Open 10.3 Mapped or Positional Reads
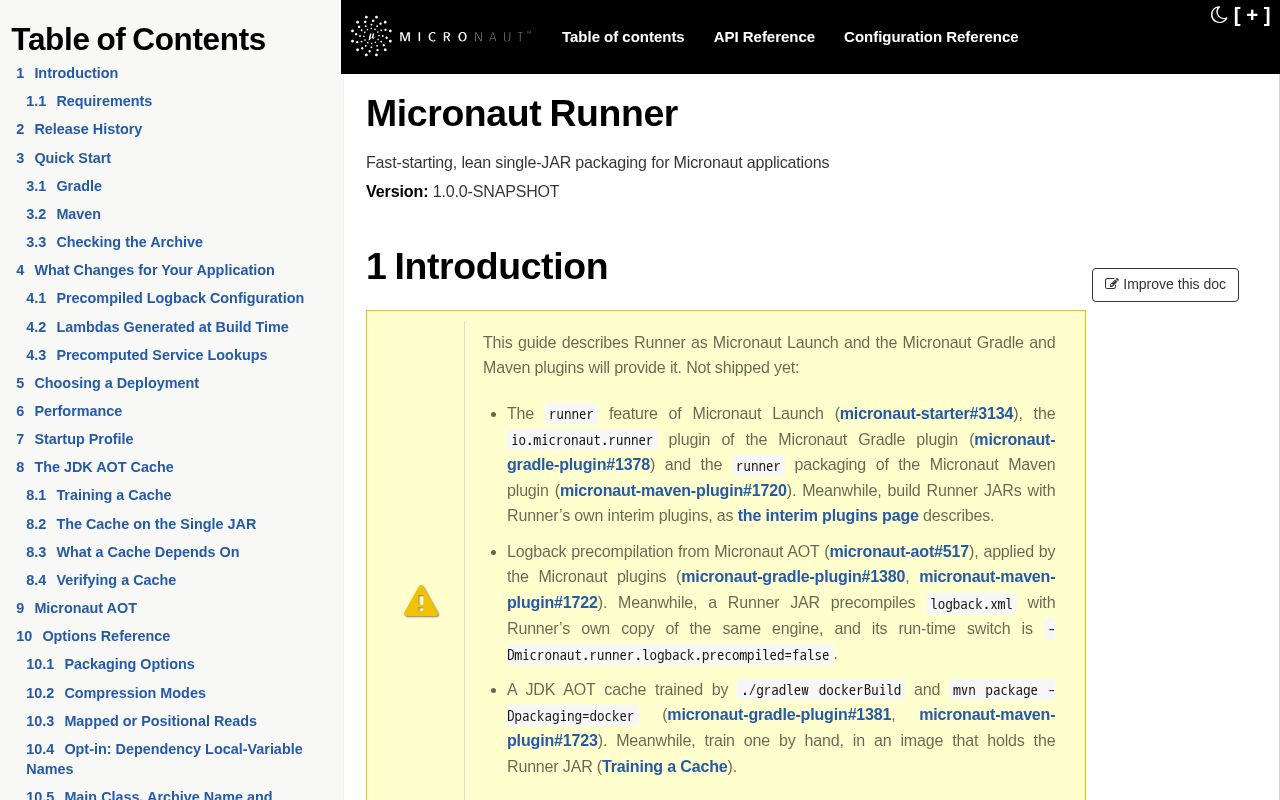Viewport: 1280px width, 800px height. (x=141, y=721)
